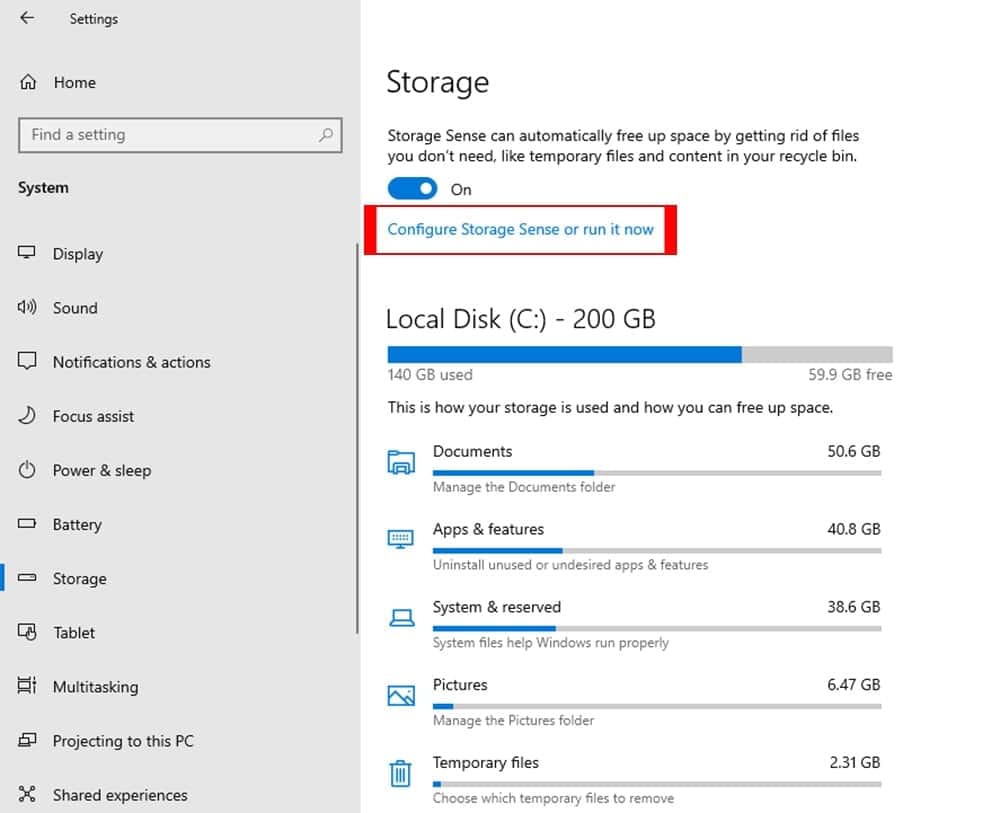Click the '6.47 GB' Pictures size
Image resolution: width=1000 pixels, height=813 pixels.
point(854,685)
